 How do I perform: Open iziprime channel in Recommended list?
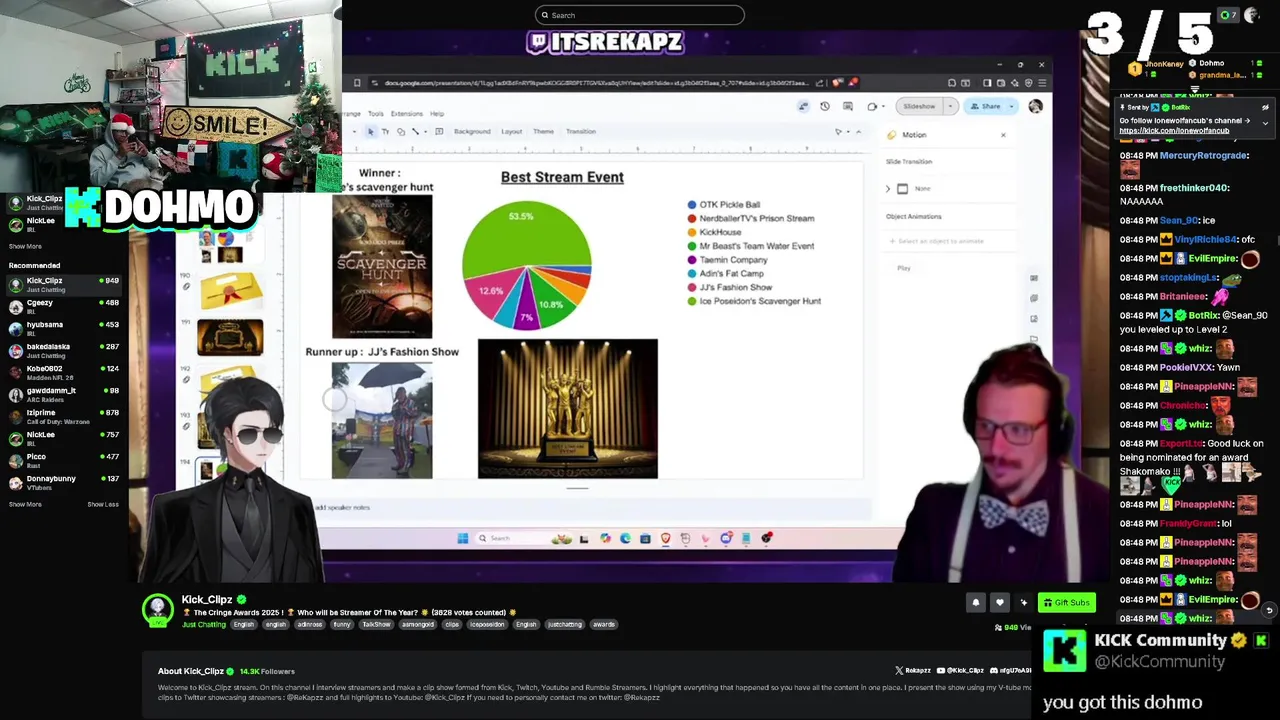pyautogui.click(x=64, y=416)
